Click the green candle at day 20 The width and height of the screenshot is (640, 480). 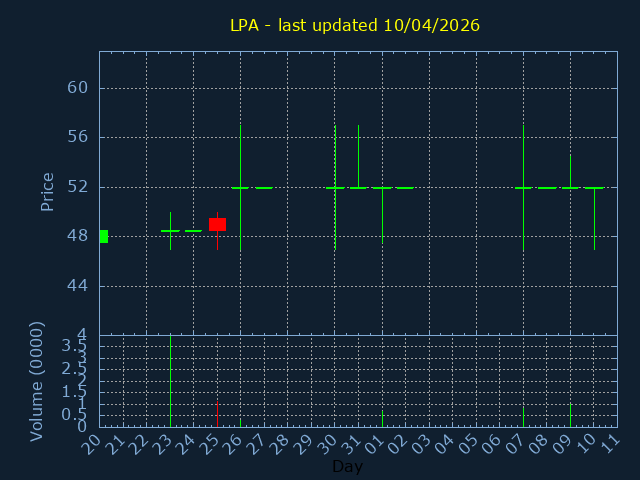(x=103, y=236)
